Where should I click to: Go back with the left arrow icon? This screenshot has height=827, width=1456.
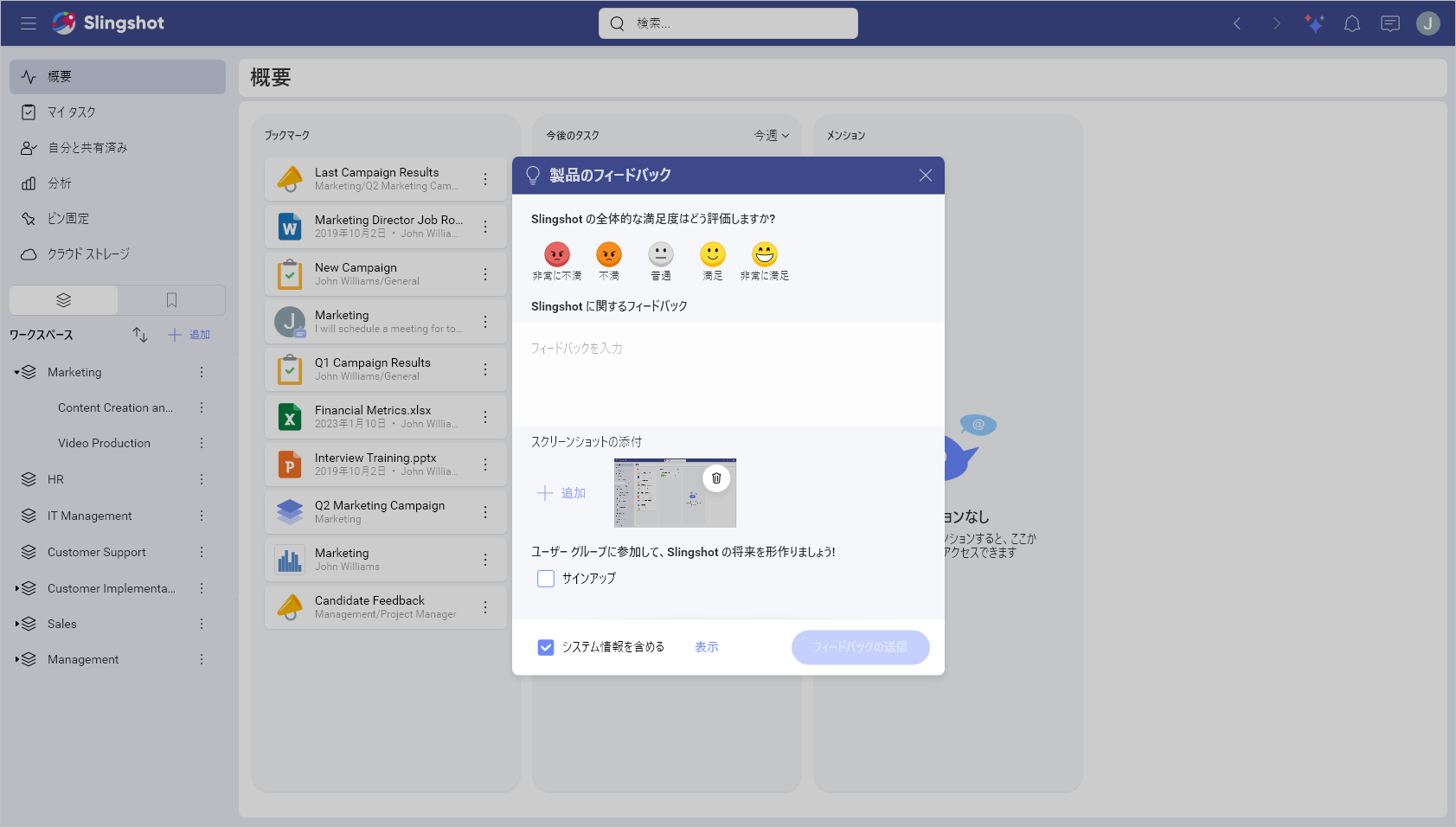point(1237,23)
